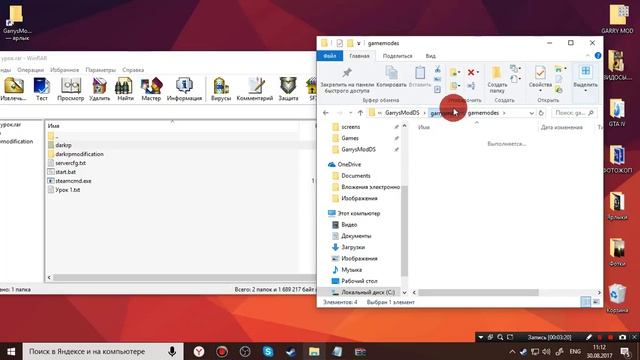Click the WinRAR Test icon
Viewport: 640px width, 360px height.
click(x=42, y=89)
